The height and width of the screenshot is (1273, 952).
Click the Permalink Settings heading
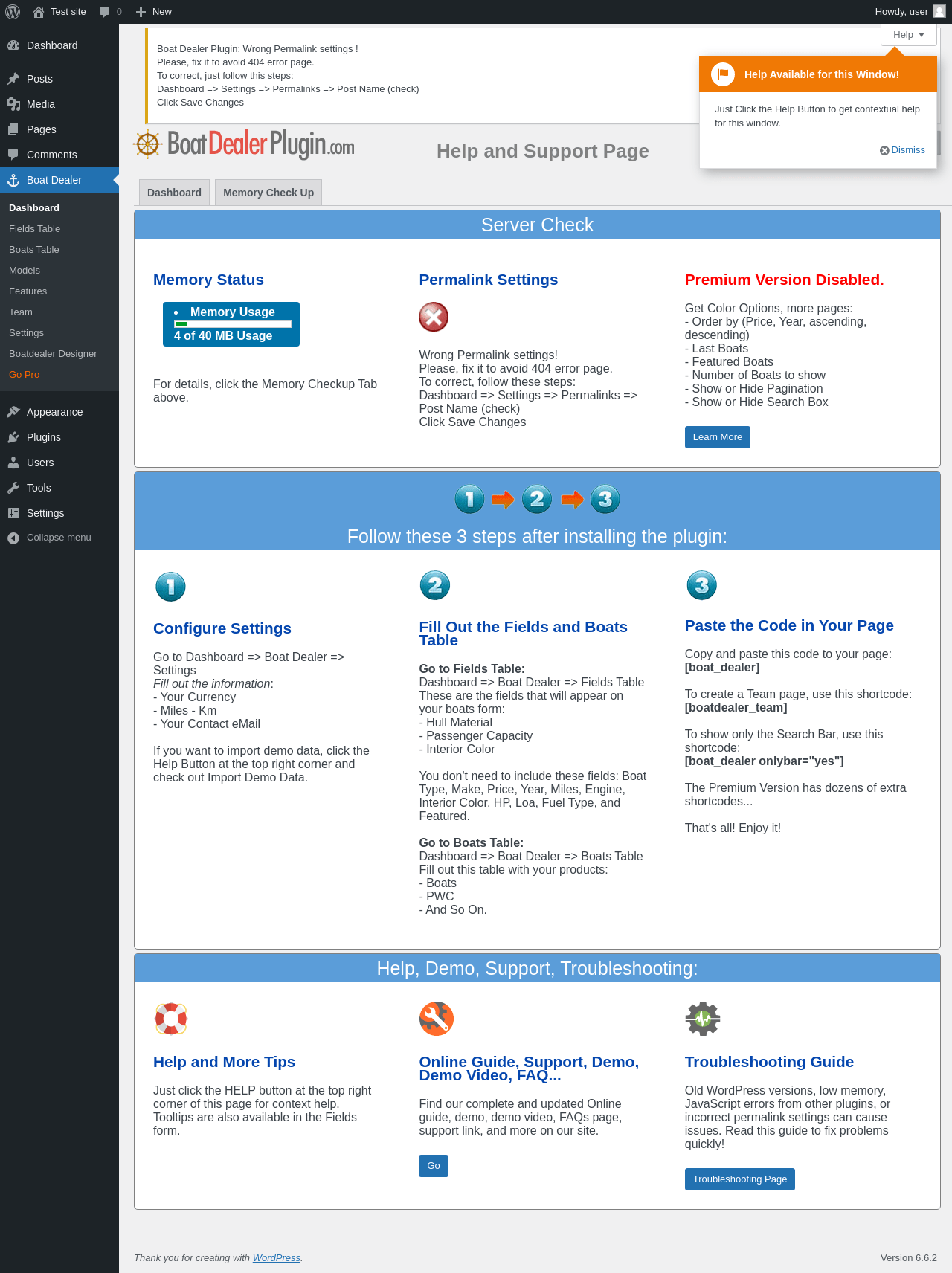pyautogui.click(x=489, y=280)
